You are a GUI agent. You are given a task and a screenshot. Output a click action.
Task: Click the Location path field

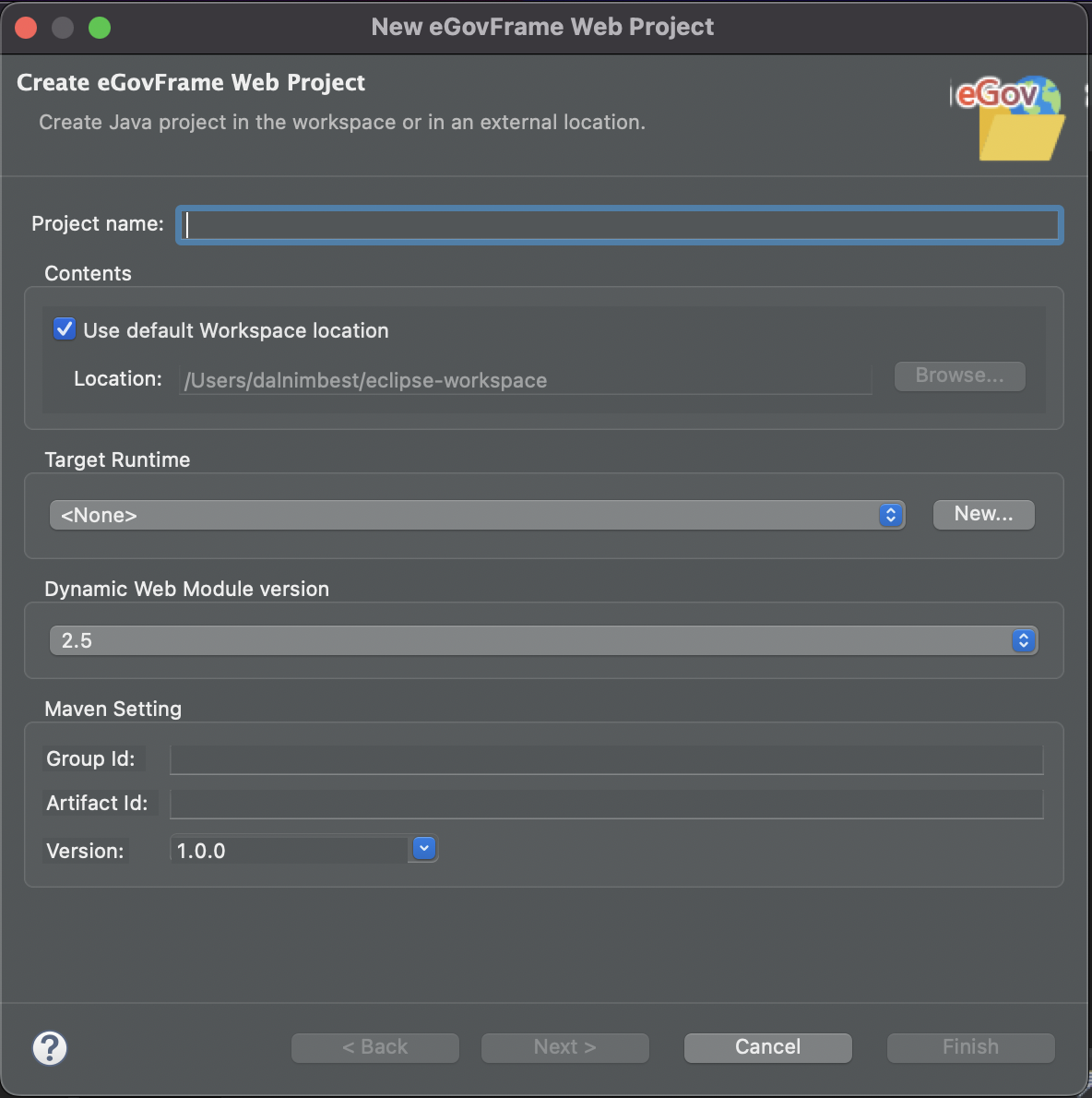point(525,379)
